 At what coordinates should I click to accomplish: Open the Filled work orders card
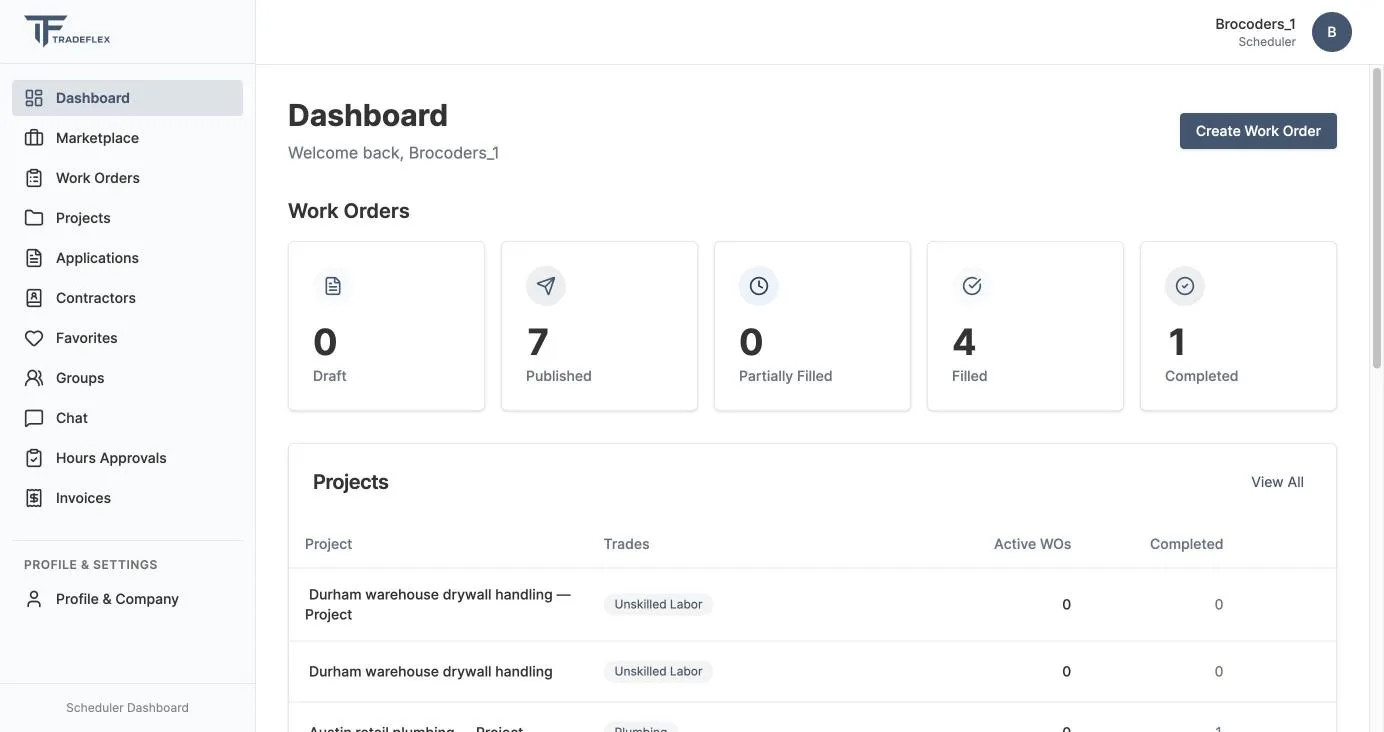click(x=1025, y=326)
